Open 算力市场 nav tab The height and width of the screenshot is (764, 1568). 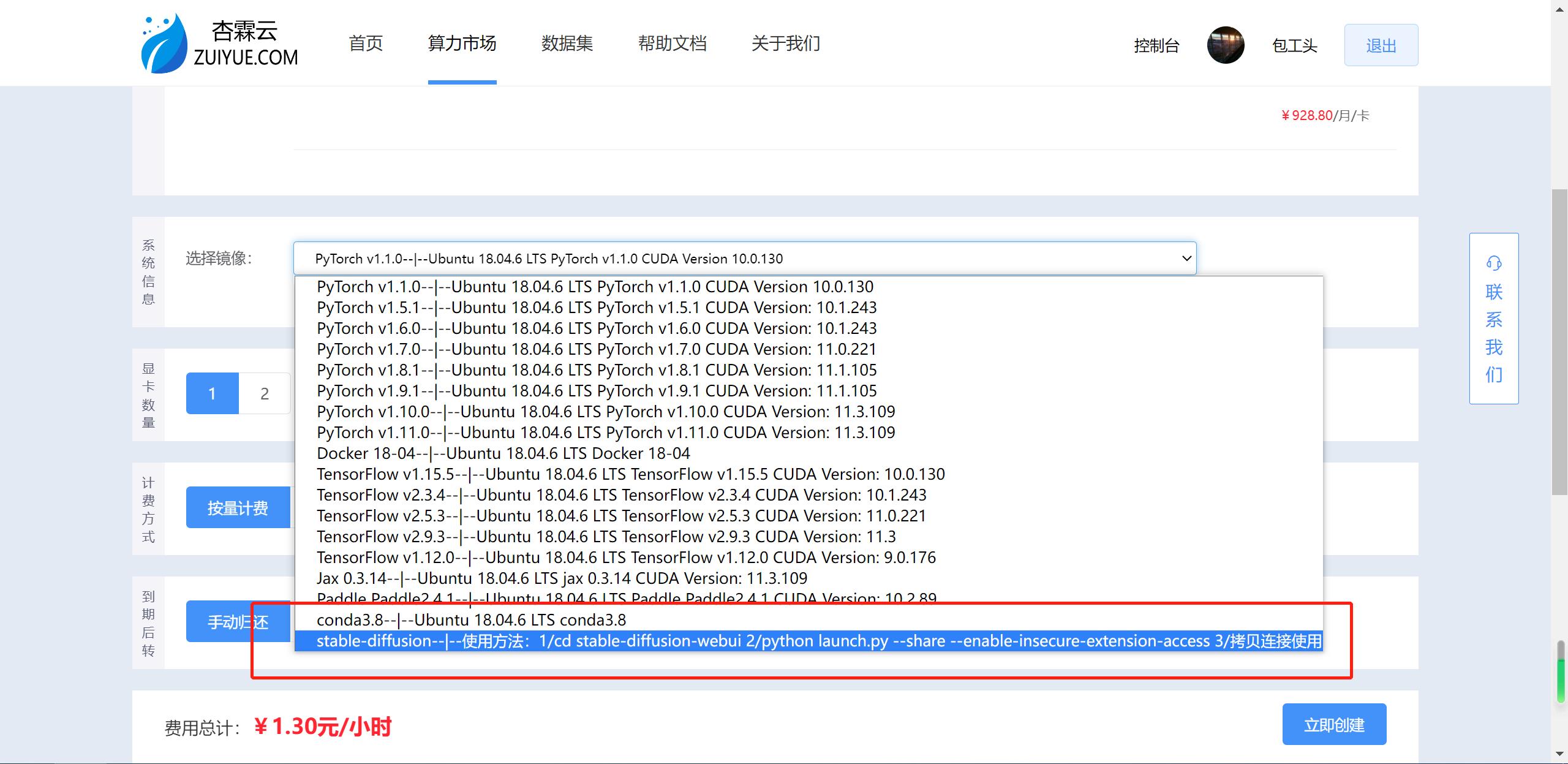pyautogui.click(x=462, y=43)
